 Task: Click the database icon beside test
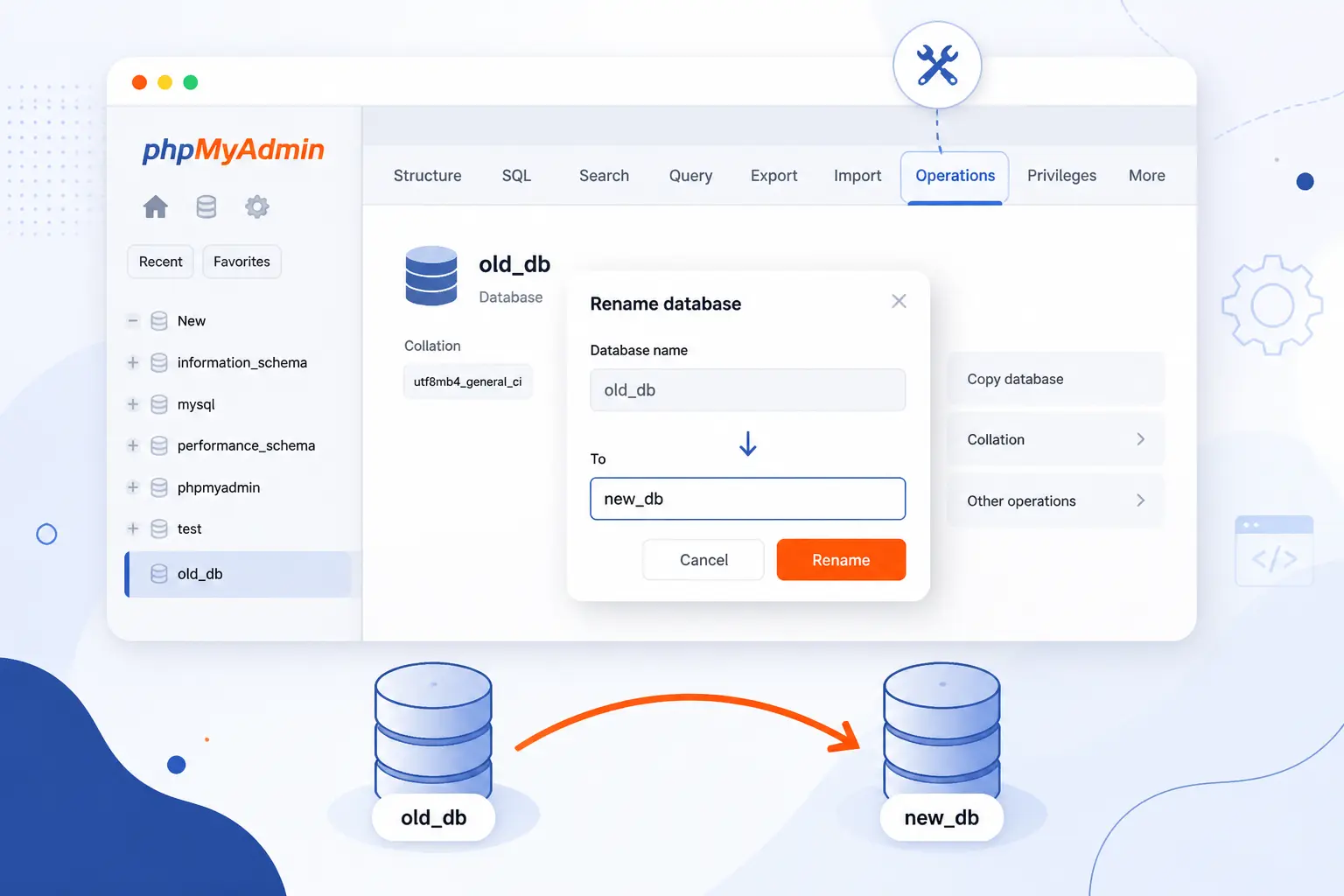pyautogui.click(x=159, y=528)
